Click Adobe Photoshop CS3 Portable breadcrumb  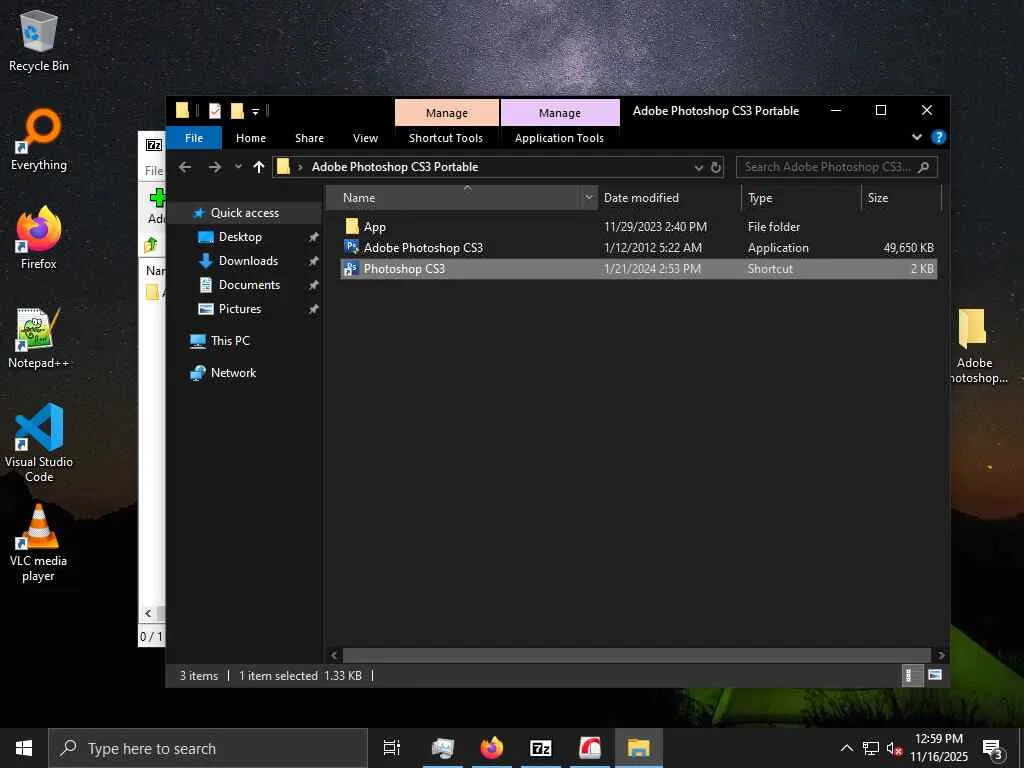[395, 167]
